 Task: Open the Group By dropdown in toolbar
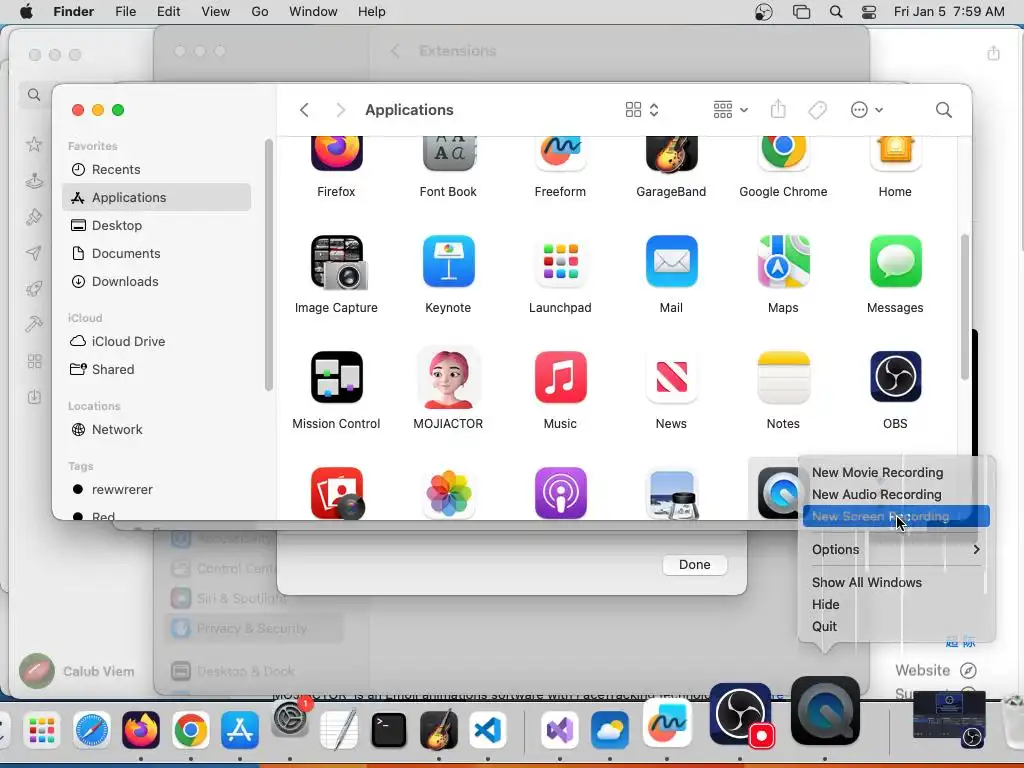[730, 110]
